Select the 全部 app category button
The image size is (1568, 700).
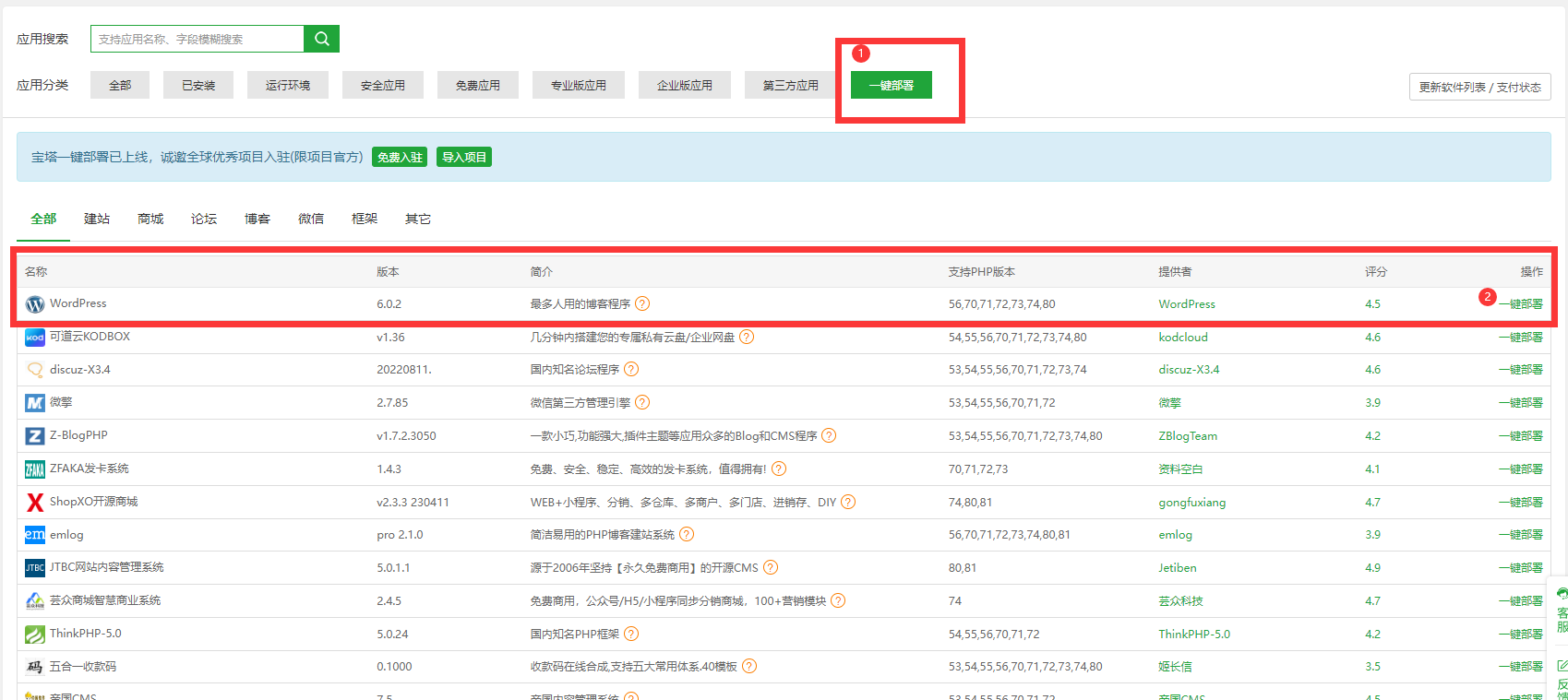point(120,85)
